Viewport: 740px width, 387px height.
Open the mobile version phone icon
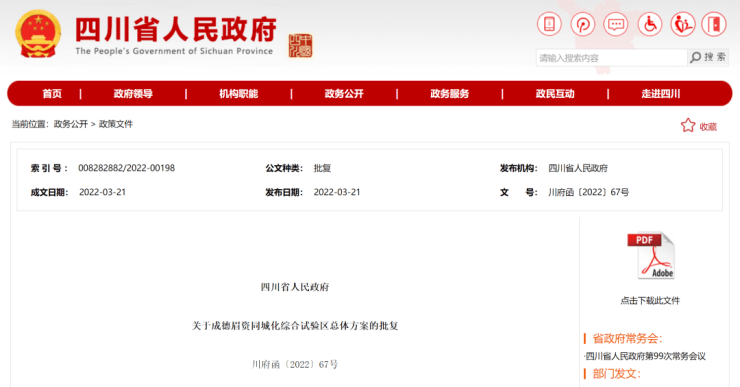[549, 24]
